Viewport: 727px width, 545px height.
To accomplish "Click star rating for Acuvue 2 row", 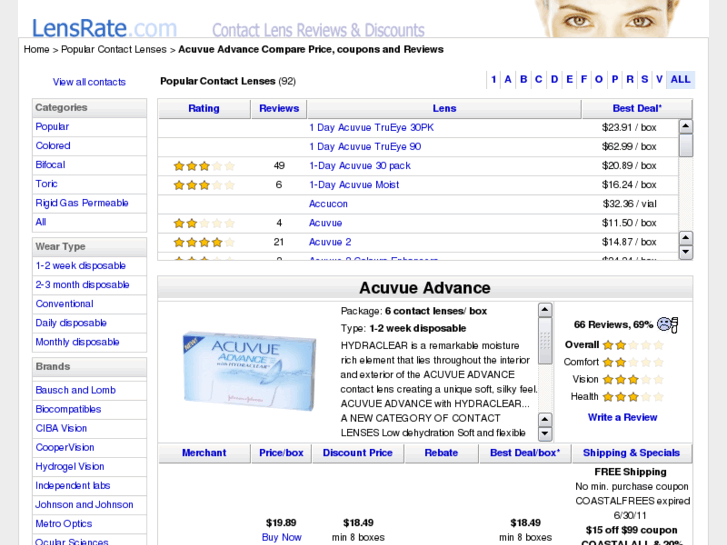I will coord(204,242).
